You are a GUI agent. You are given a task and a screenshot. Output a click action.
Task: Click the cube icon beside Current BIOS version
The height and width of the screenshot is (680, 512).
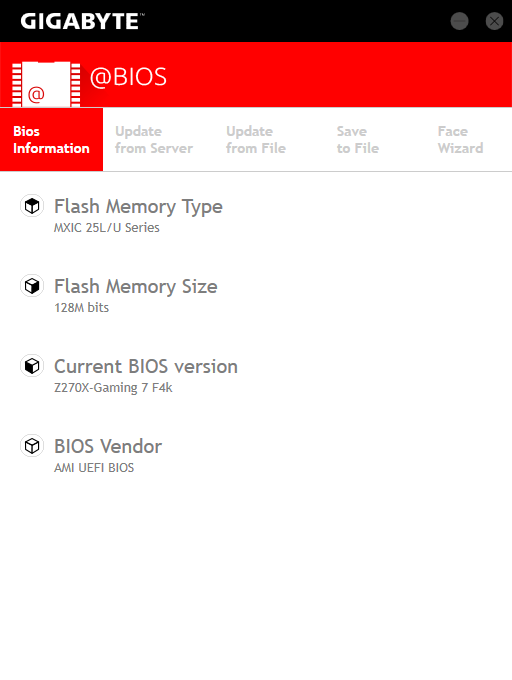click(x=32, y=366)
